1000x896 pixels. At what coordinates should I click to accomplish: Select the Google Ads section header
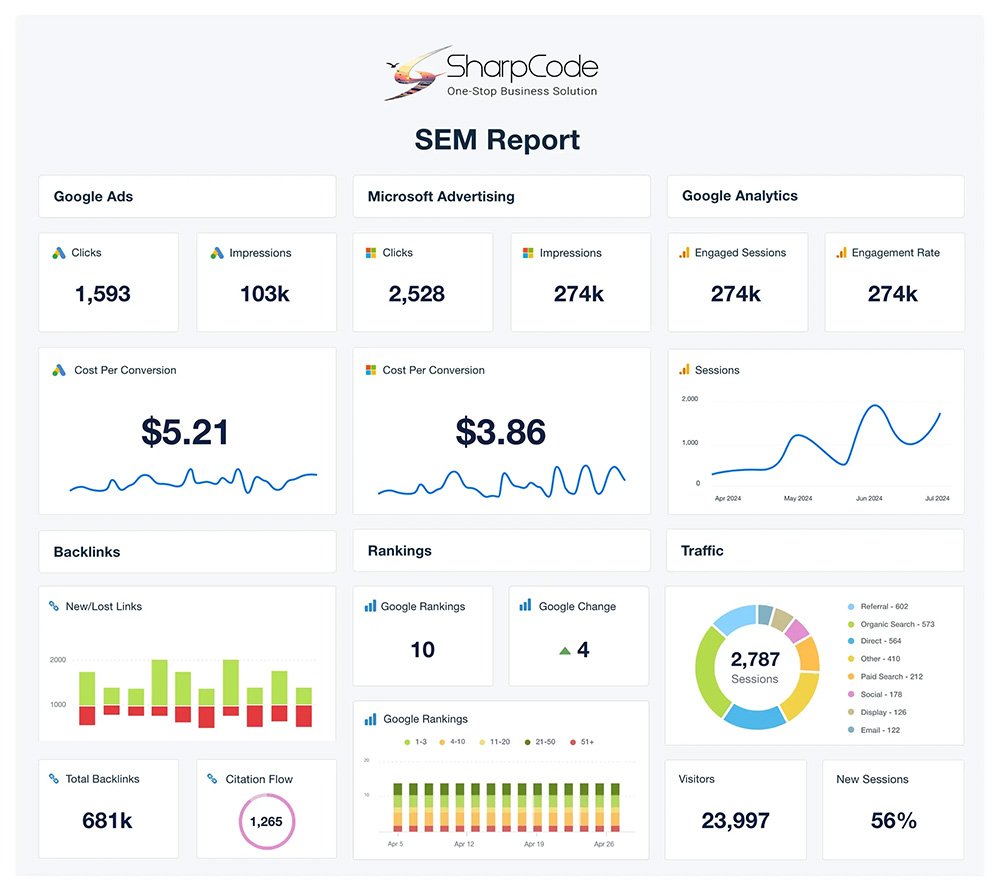(x=187, y=197)
